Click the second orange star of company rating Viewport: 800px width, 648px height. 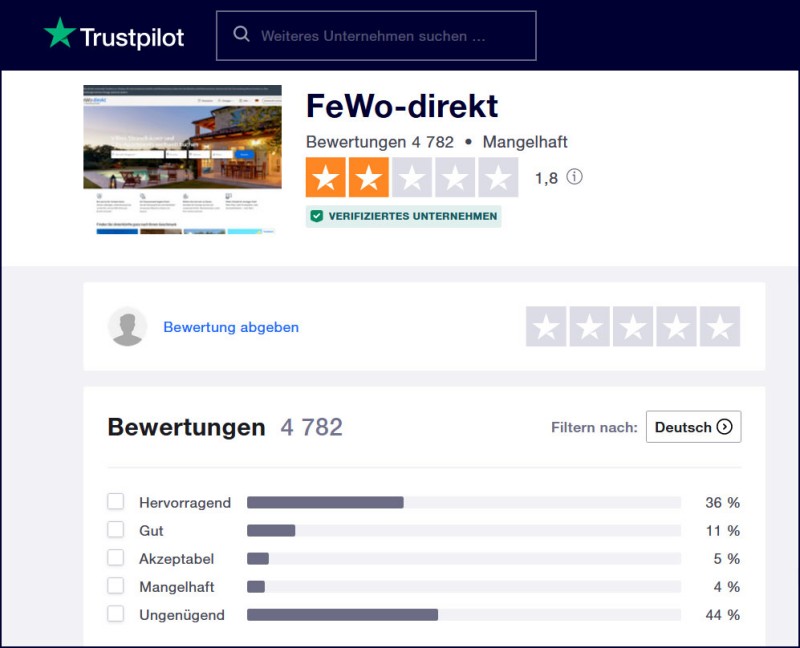[369, 177]
